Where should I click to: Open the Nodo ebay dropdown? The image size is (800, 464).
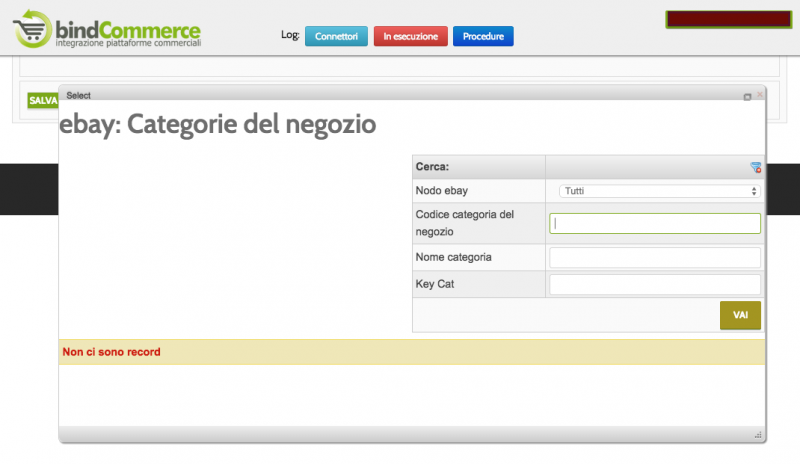pyautogui.click(x=655, y=191)
